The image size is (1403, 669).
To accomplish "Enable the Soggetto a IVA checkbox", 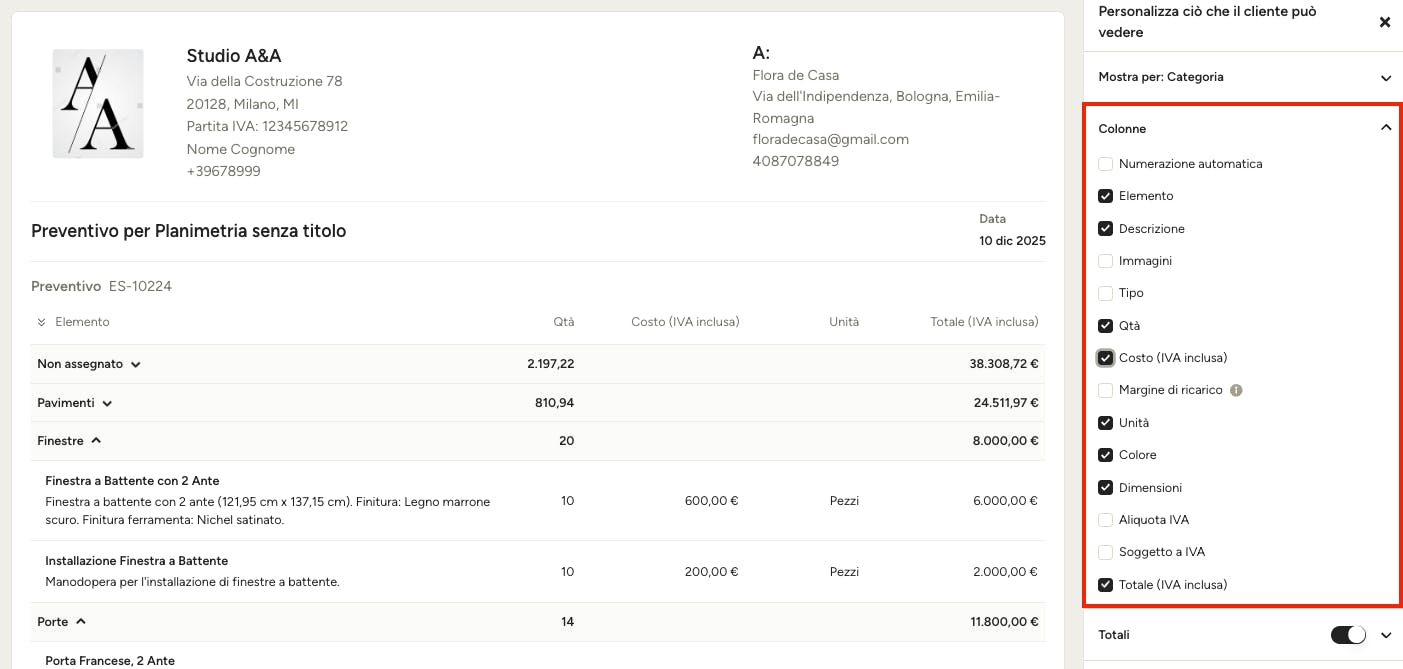I will tap(1105, 552).
